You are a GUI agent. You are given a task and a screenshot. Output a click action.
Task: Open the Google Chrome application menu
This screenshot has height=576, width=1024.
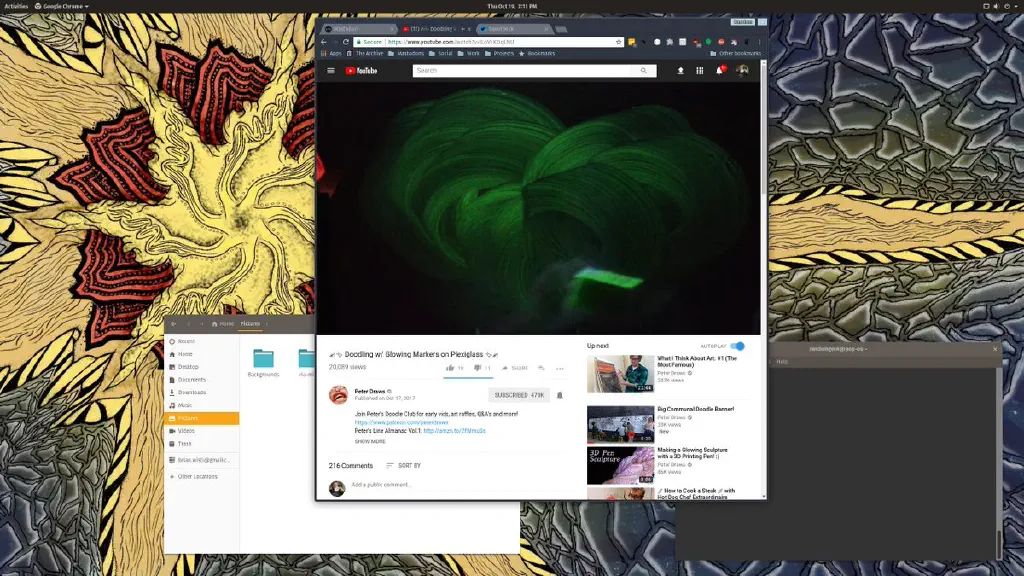61,6
